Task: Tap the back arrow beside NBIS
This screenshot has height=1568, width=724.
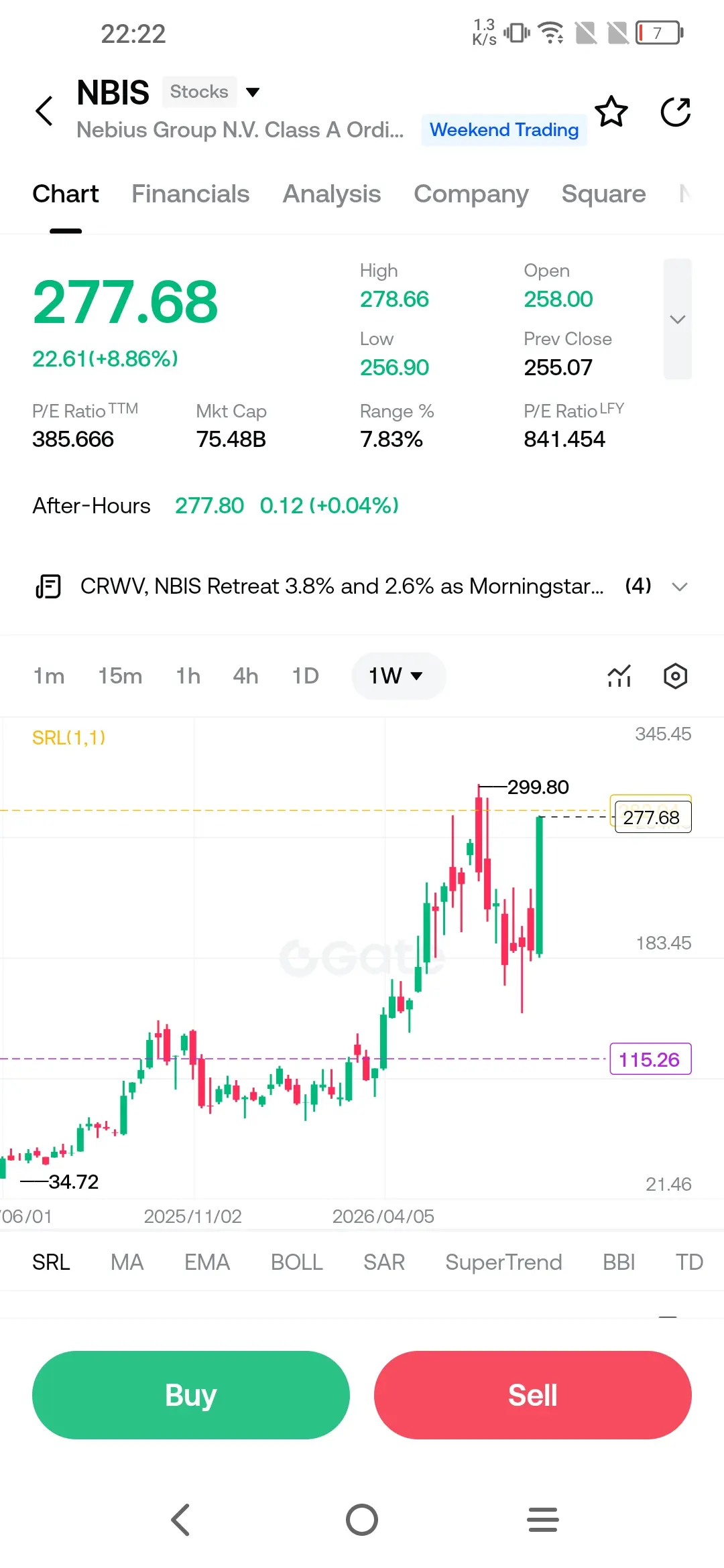Action: coord(44,111)
